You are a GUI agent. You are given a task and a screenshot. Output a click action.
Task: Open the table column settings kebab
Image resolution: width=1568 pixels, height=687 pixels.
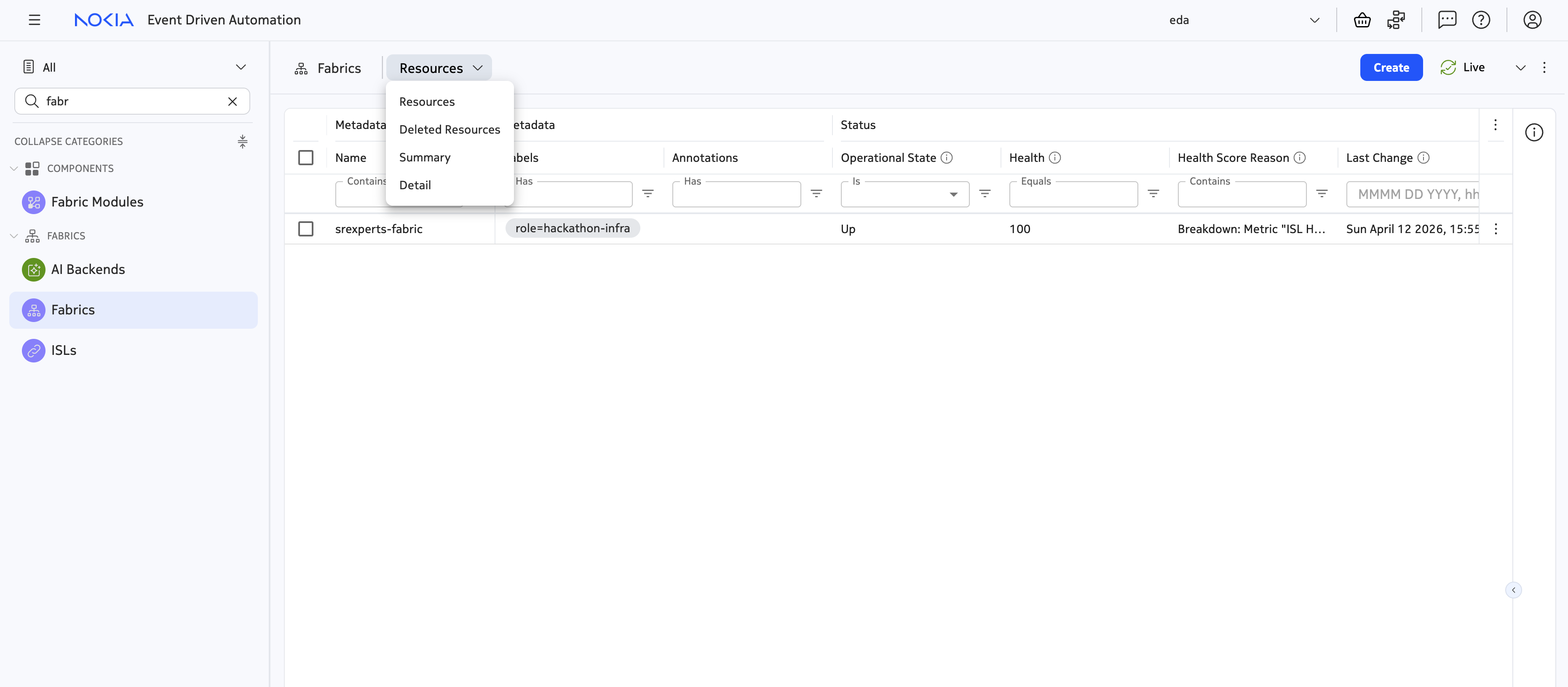click(x=1495, y=125)
